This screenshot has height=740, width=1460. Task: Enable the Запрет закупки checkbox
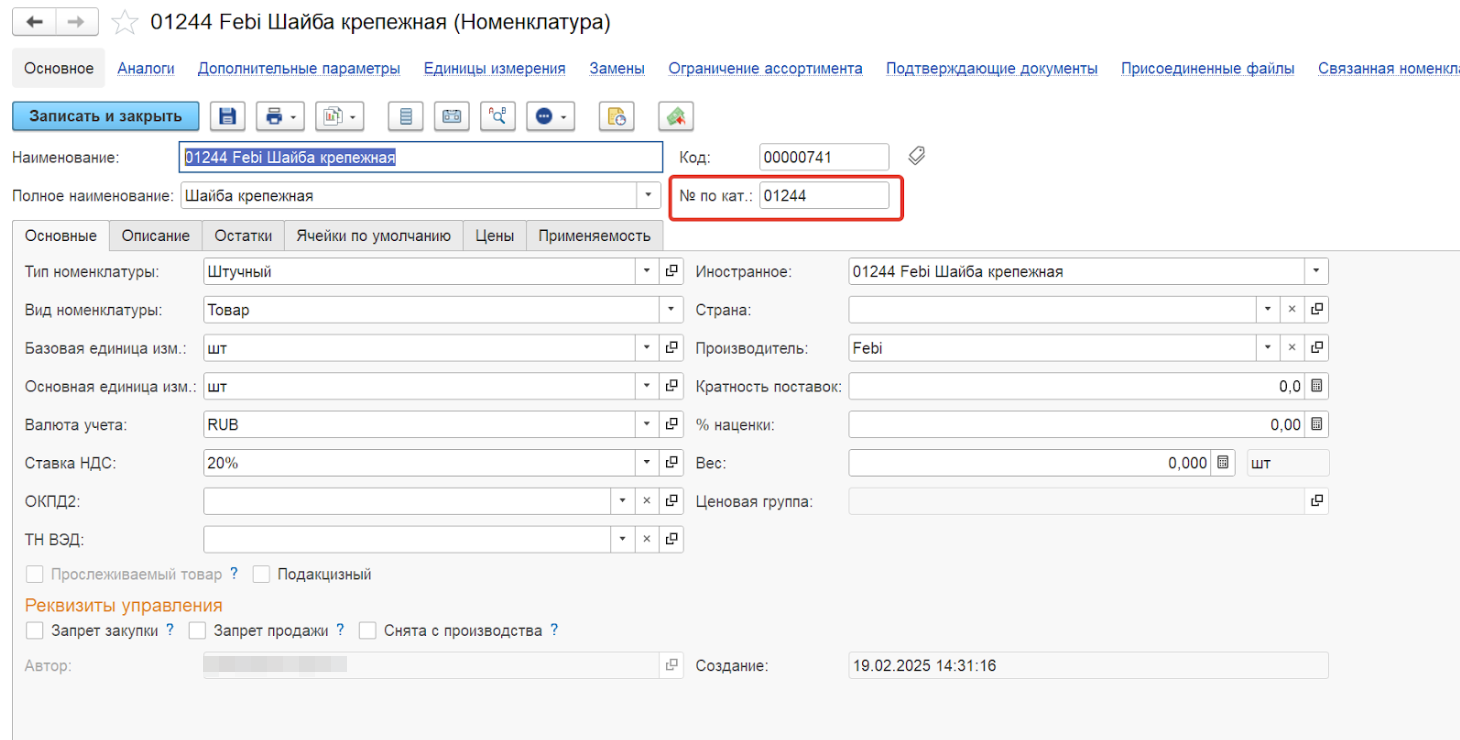(x=35, y=630)
